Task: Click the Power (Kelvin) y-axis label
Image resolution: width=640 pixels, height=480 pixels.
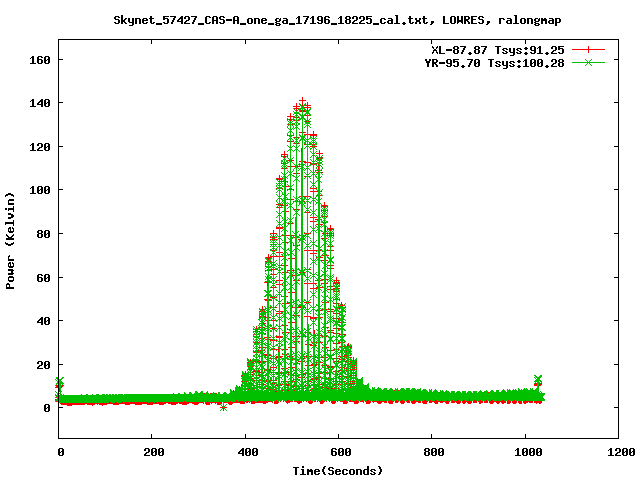Action: pyautogui.click(x=11, y=240)
